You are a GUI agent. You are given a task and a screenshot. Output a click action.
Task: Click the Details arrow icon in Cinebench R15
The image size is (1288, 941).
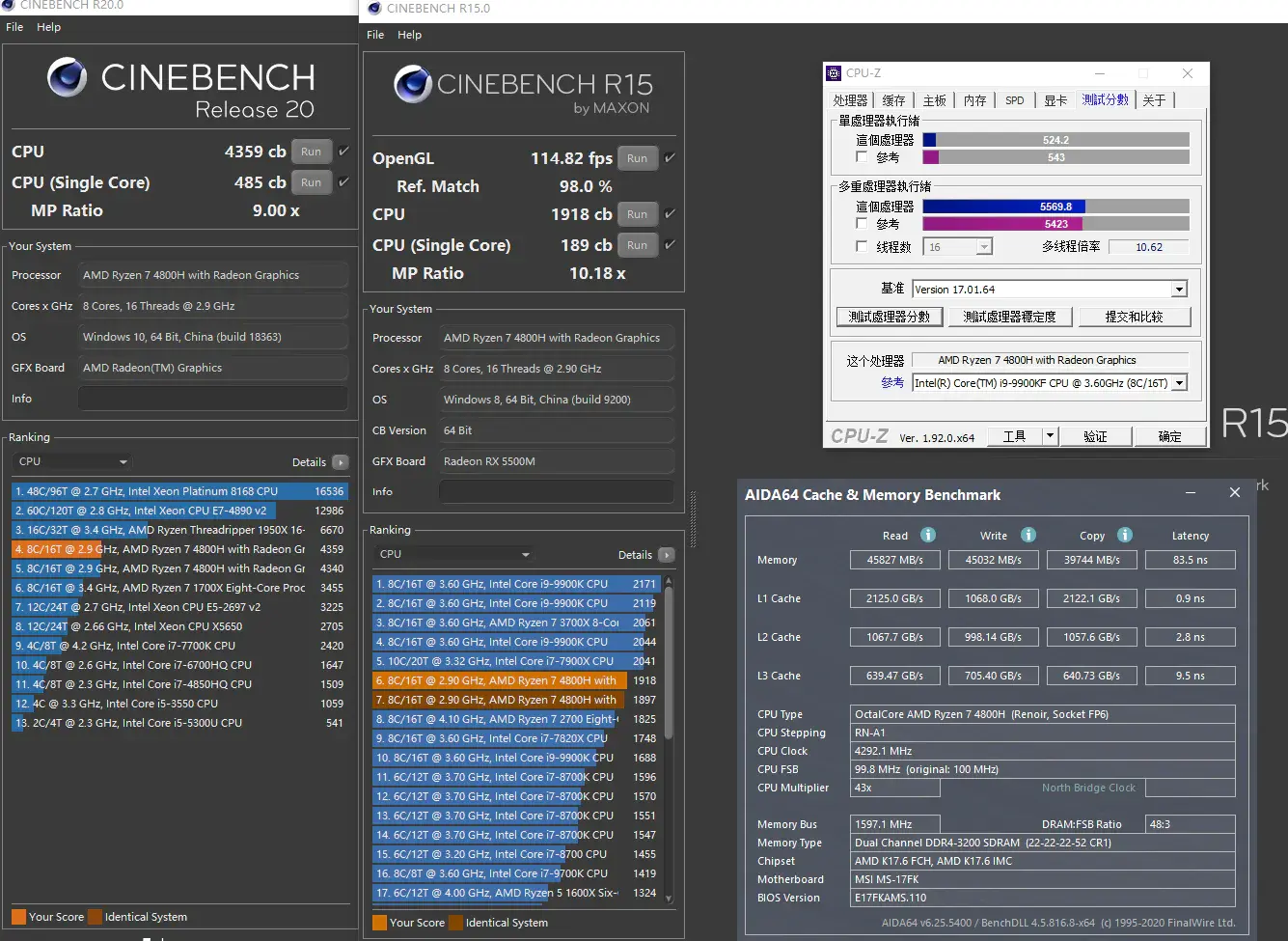click(x=667, y=555)
